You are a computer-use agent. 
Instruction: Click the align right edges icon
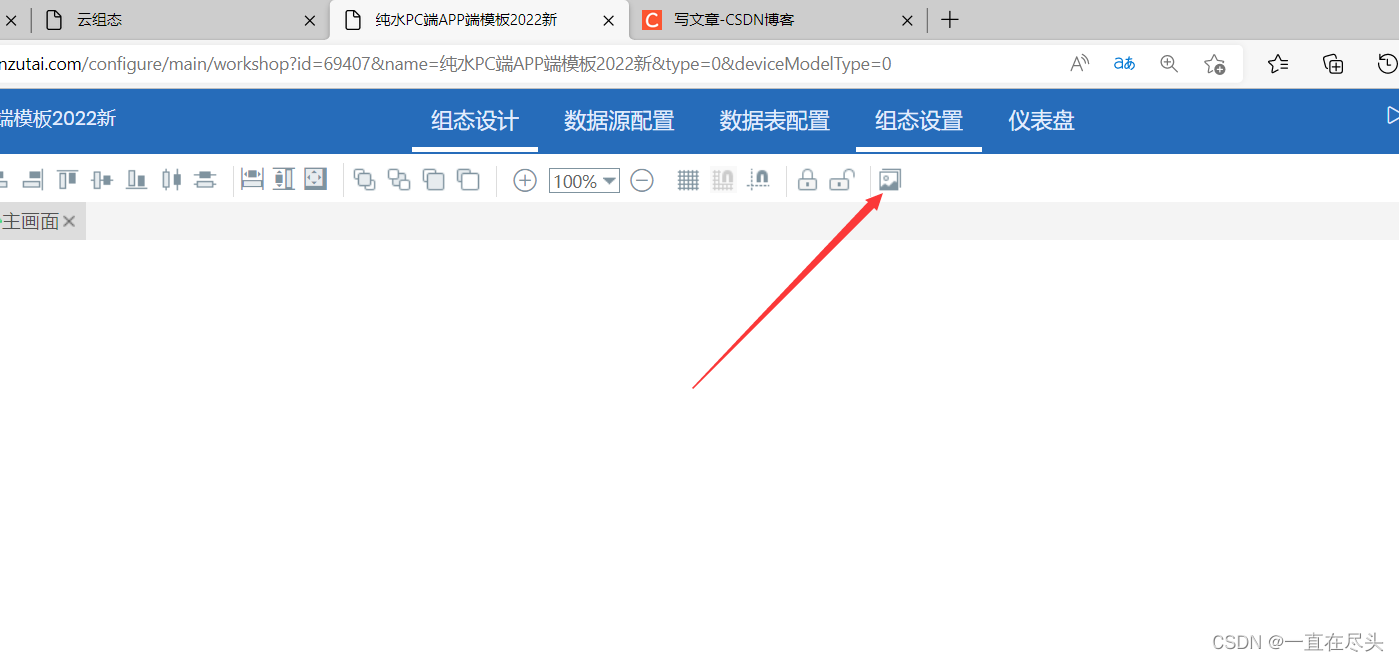[x=32, y=180]
